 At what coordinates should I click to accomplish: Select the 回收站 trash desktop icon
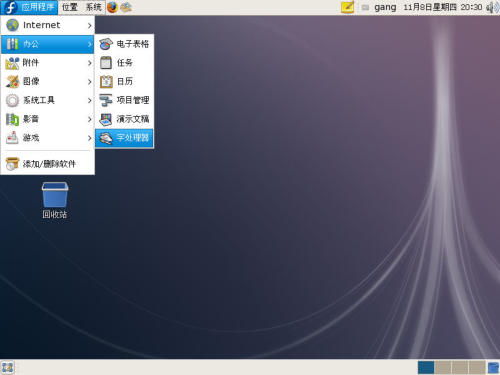coord(55,195)
